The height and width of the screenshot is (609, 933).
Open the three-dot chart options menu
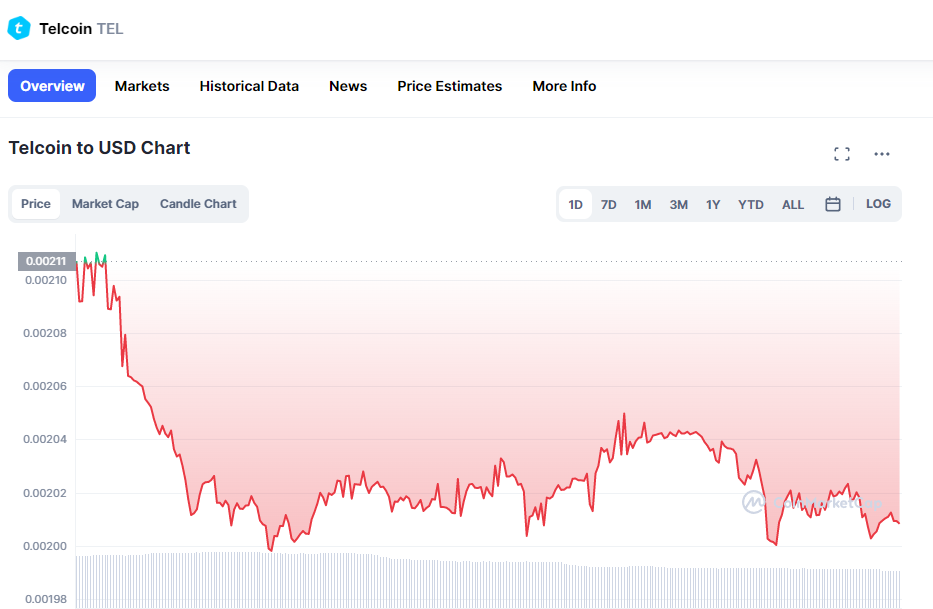pos(881,154)
